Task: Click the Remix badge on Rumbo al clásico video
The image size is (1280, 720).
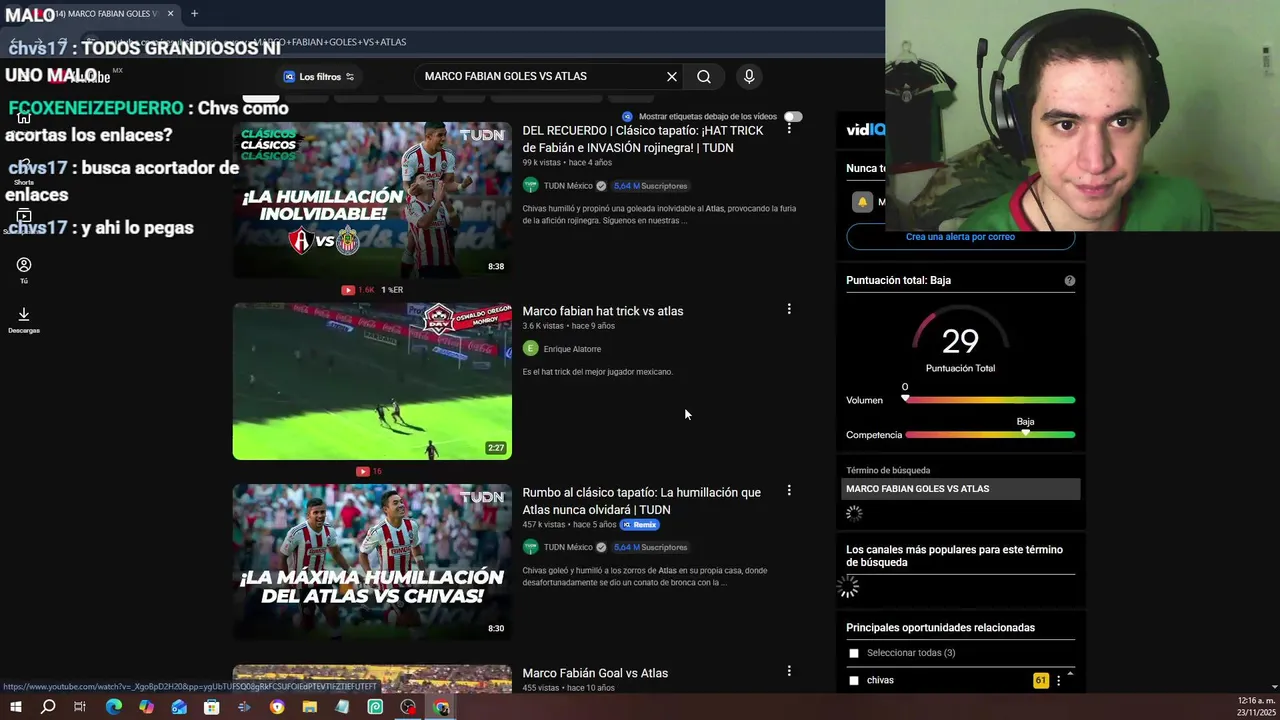Action: coord(639,525)
